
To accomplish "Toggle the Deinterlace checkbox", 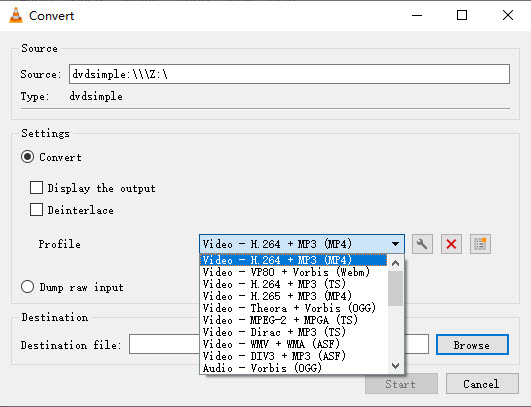I will (x=36, y=210).
